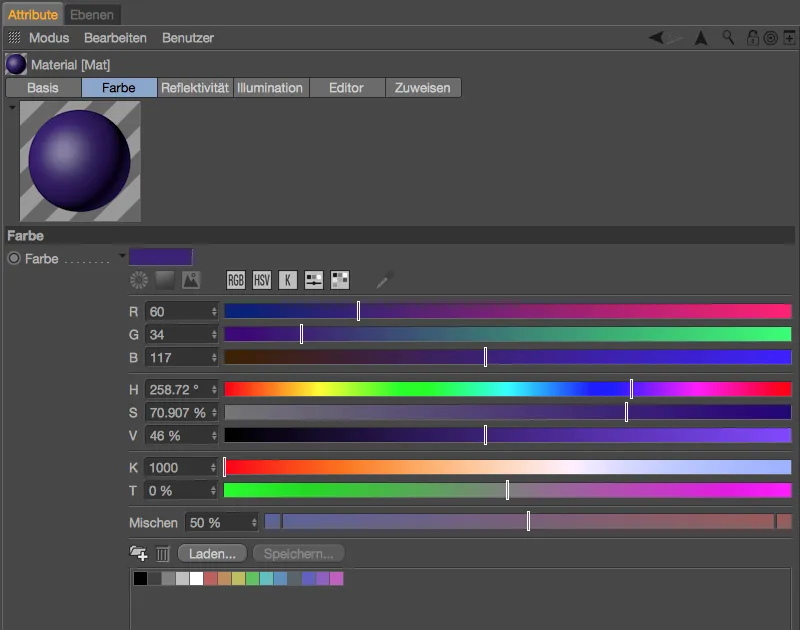Pick the white swatch in the palette
800x630 pixels.
click(x=196, y=578)
